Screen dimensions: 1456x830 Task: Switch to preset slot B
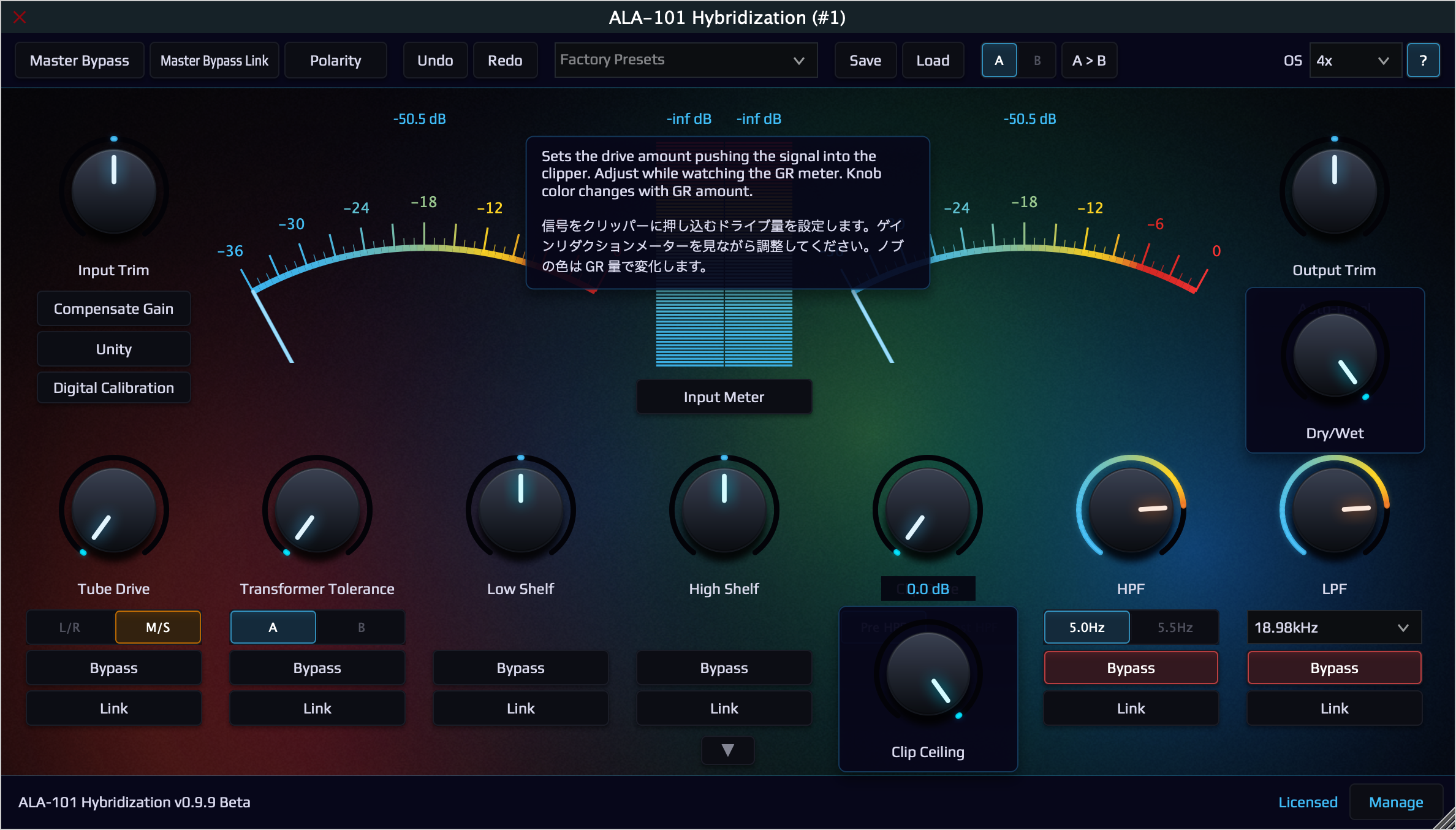tap(1037, 60)
